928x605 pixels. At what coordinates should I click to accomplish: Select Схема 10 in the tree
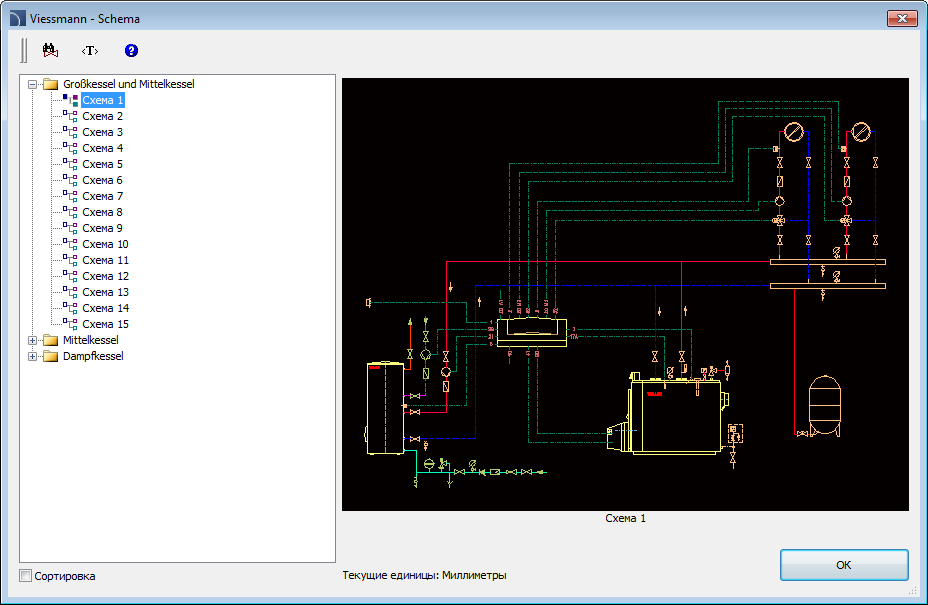105,244
